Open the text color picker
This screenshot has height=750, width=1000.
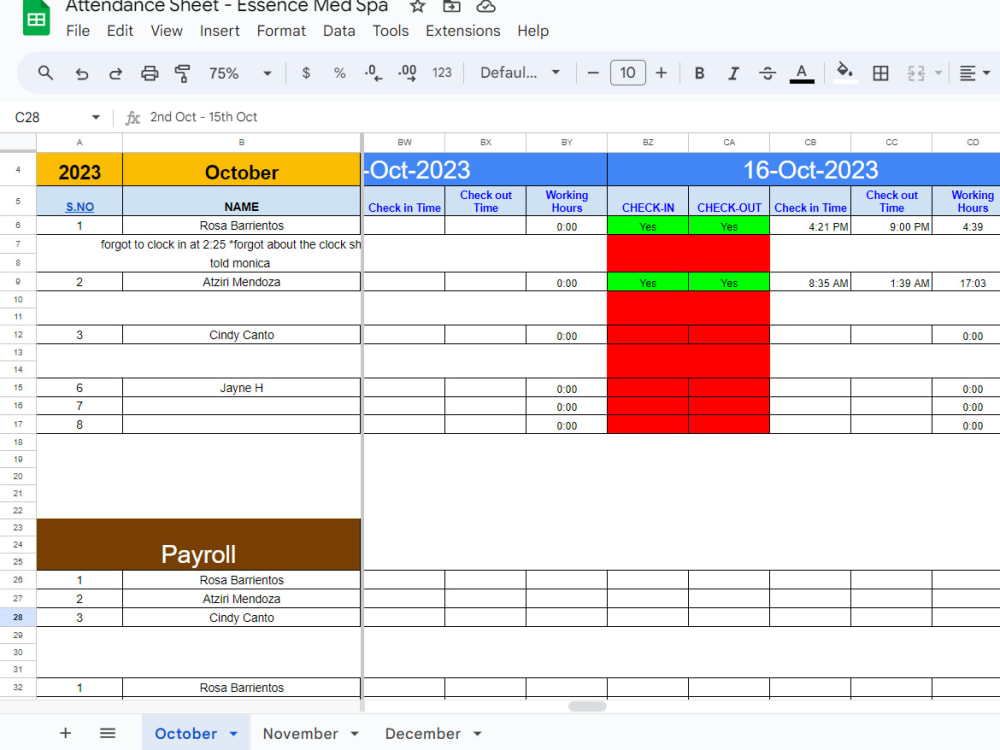click(x=801, y=73)
